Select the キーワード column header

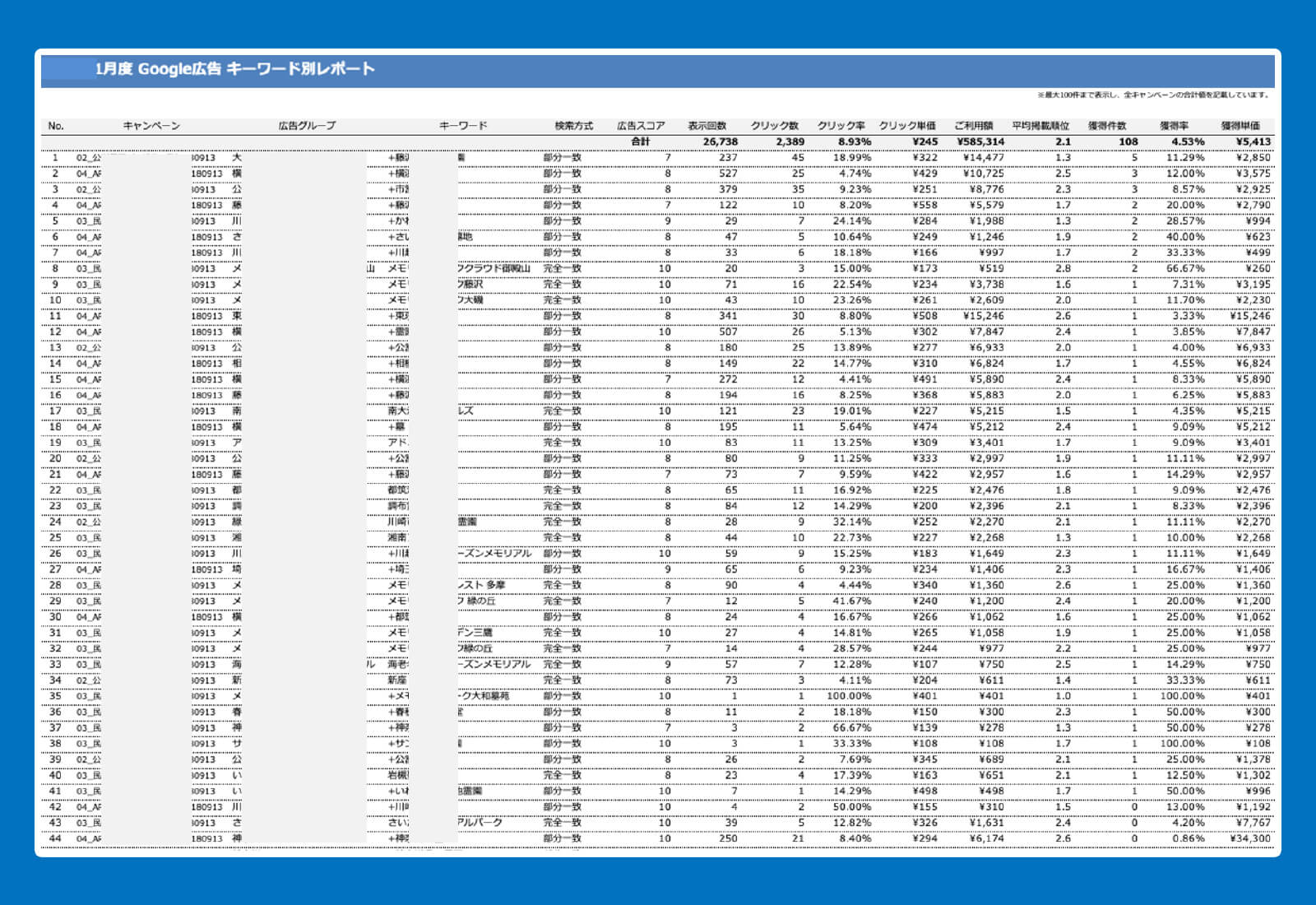(463, 126)
